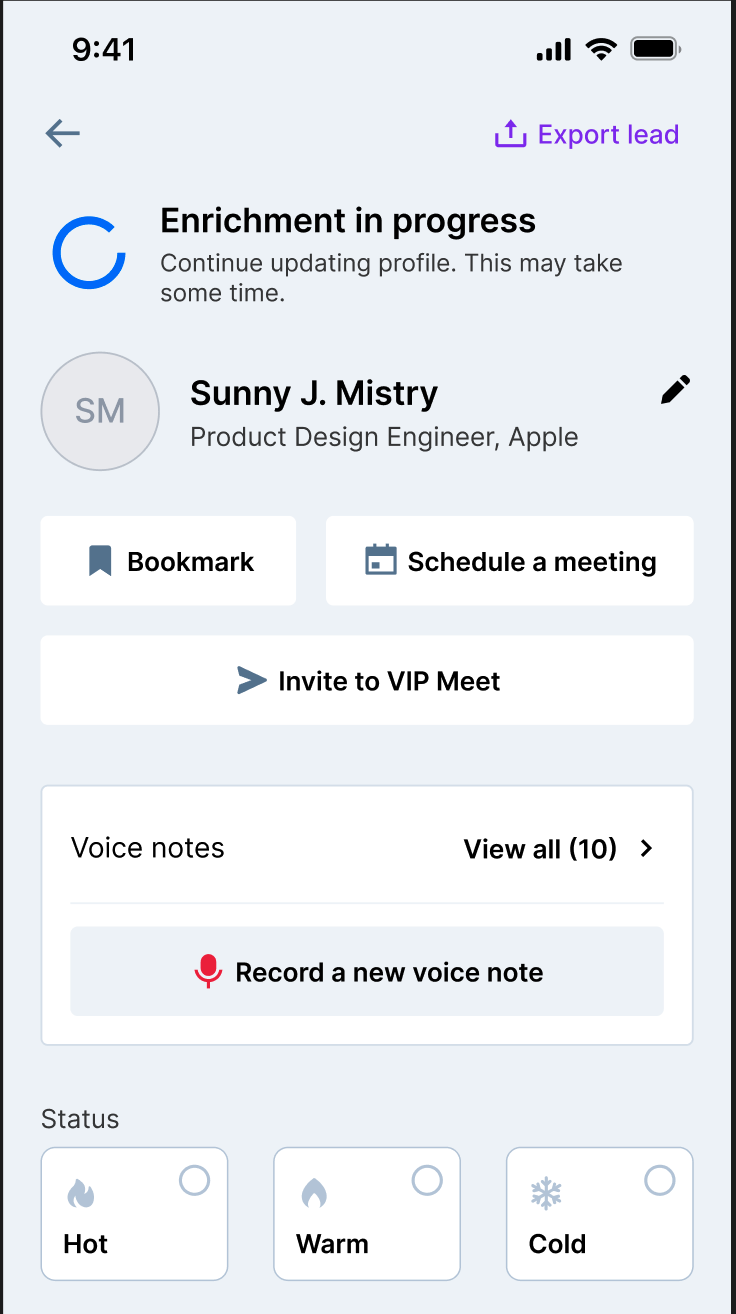Image resolution: width=736 pixels, height=1314 pixels.
Task: Click the red microphone icon
Action: click(x=208, y=972)
